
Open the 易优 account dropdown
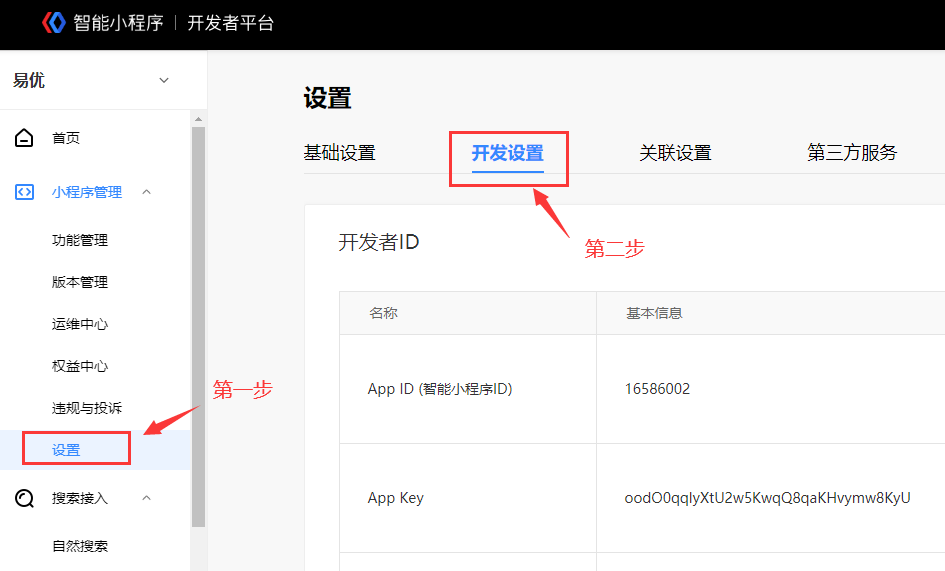164,81
